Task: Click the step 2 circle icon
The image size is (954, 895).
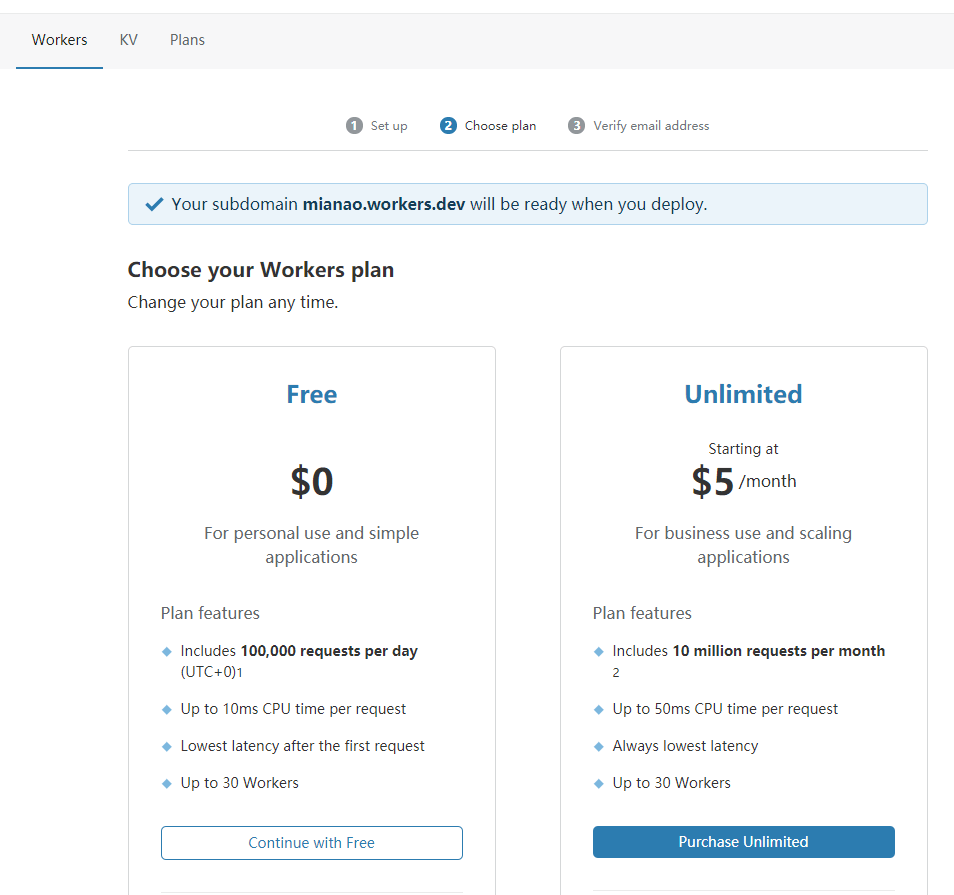Action: pos(448,125)
